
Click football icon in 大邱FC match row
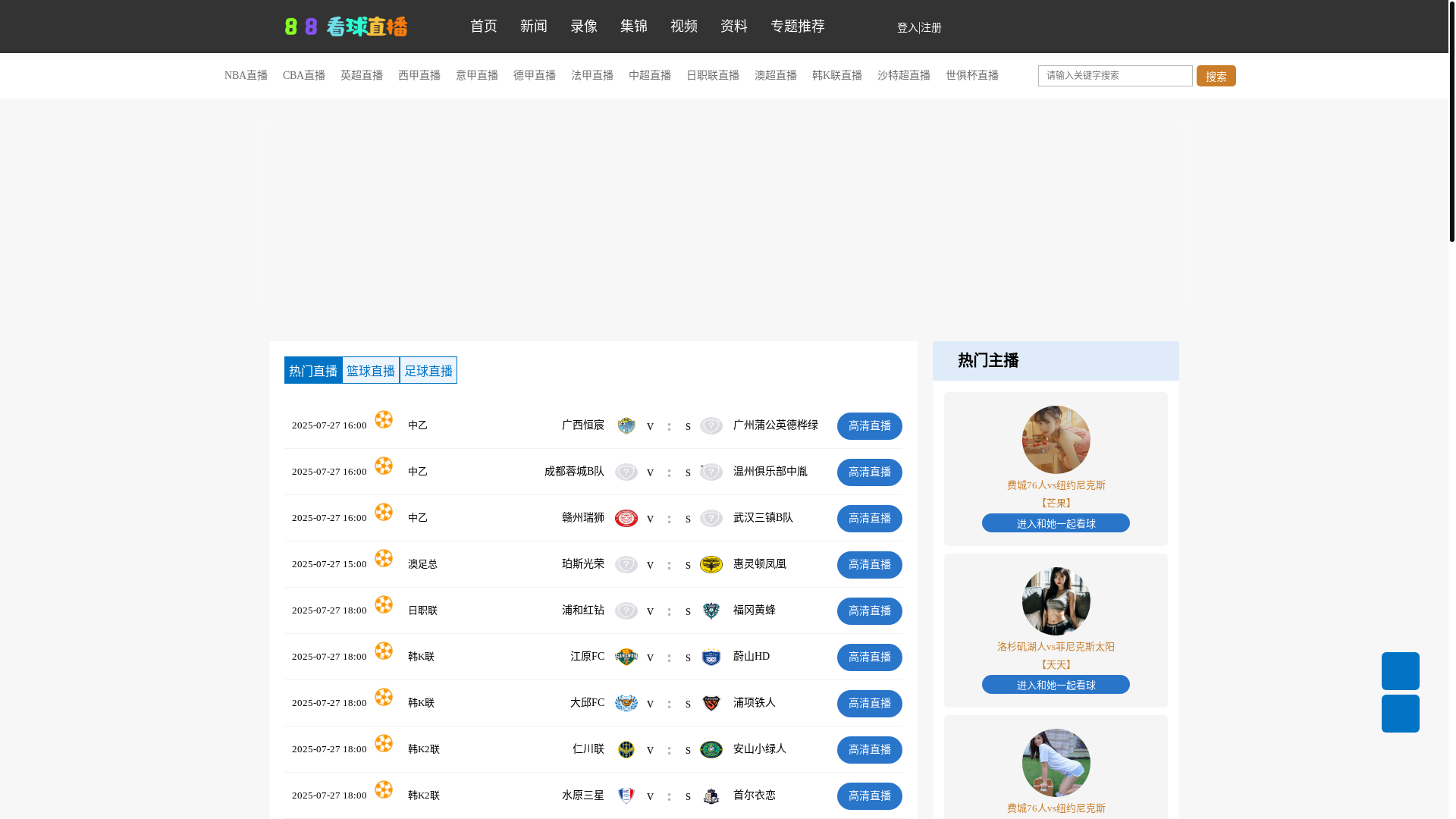pyautogui.click(x=384, y=697)
